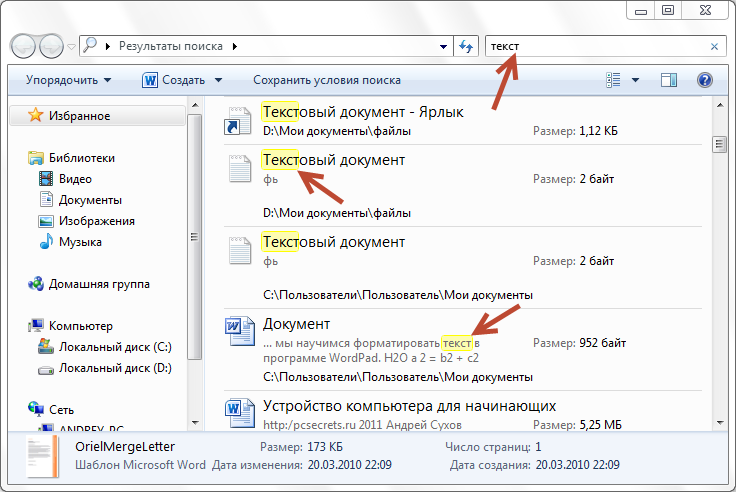Open Домашняя группа in sidebar

pos(98,284)
